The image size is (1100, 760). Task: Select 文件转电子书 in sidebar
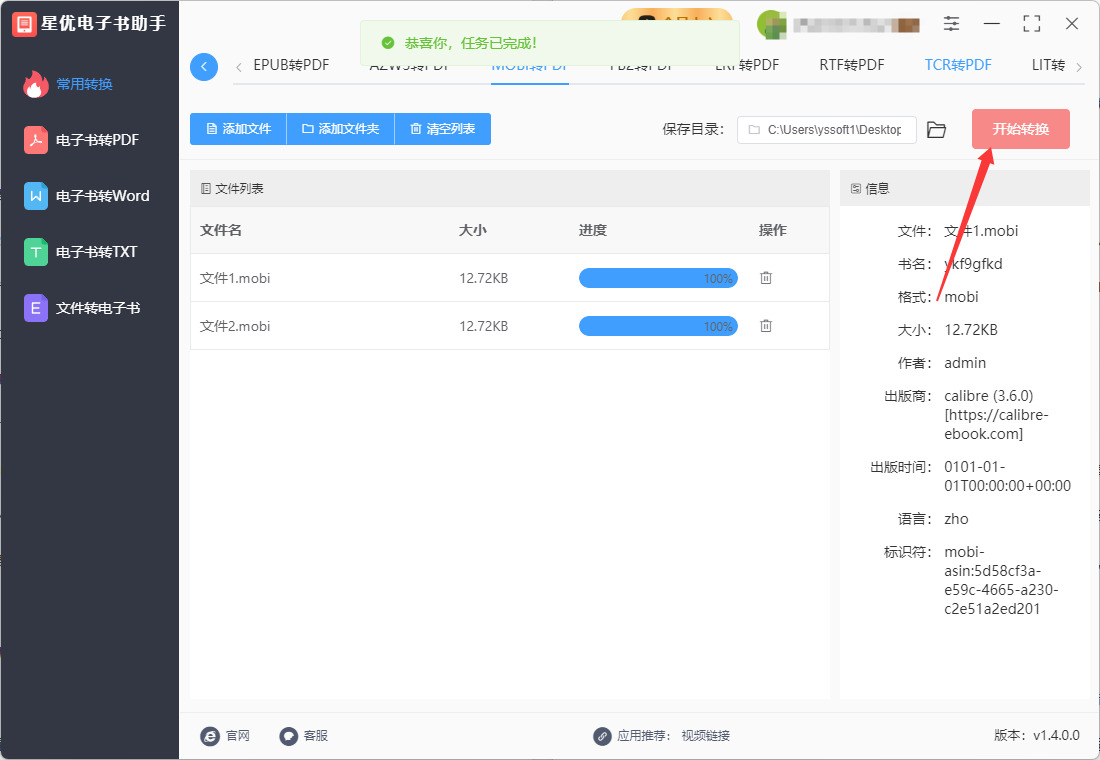coord(89,308)
